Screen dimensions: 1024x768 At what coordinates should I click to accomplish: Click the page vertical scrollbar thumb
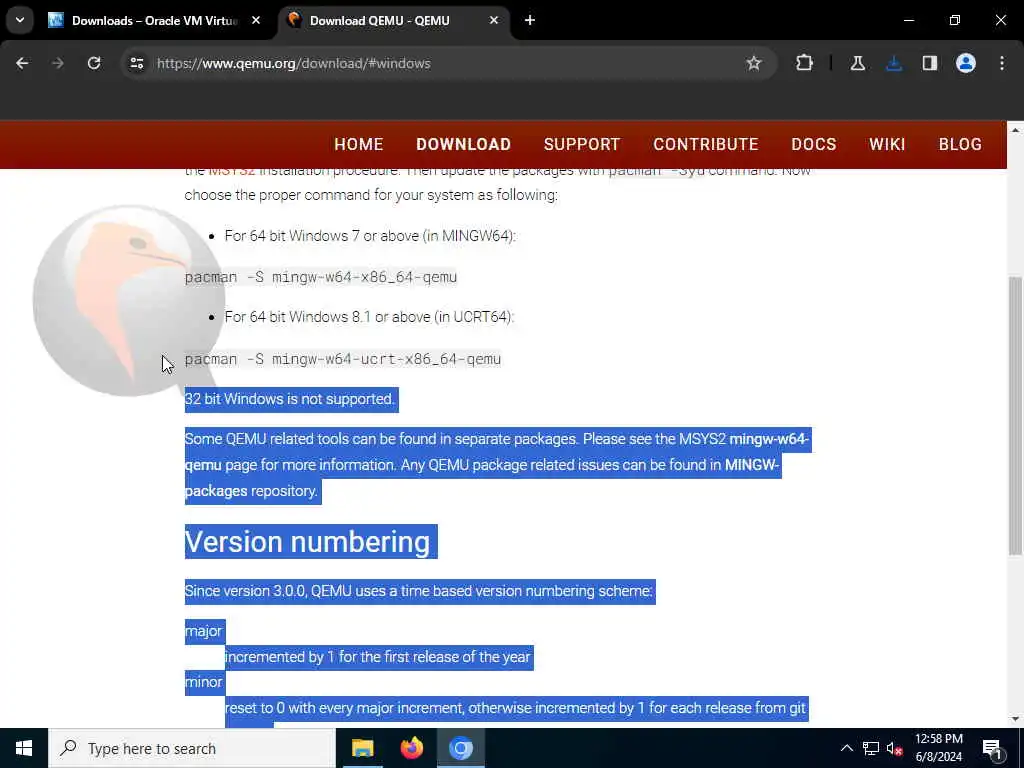click(1015, 416)
